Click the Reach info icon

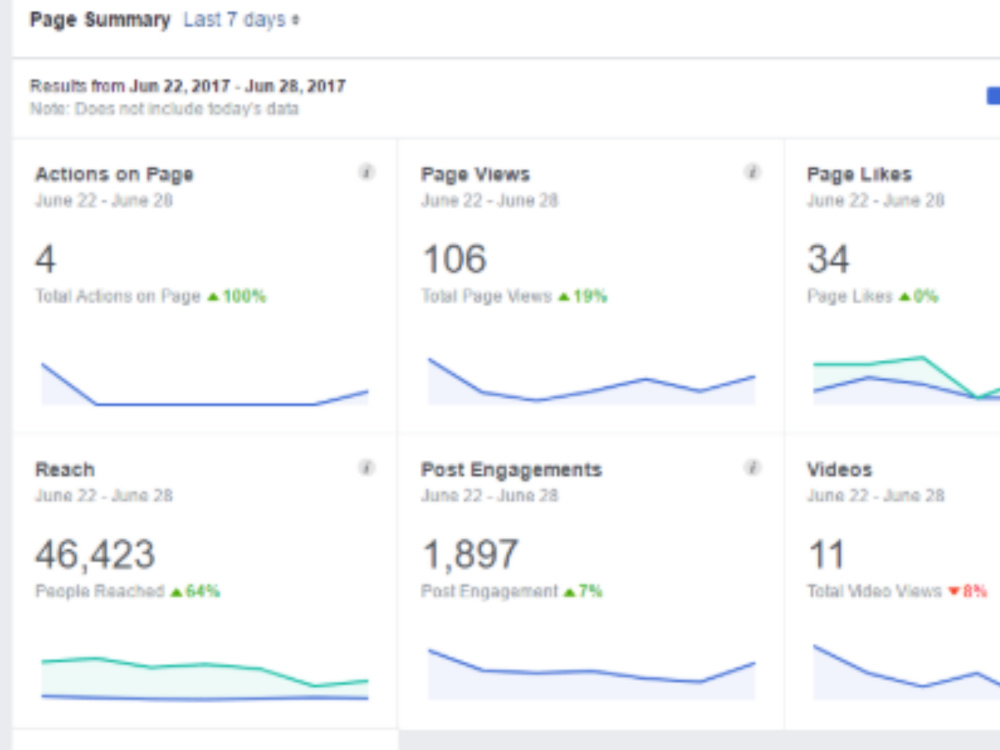click(x=366, y=467)
